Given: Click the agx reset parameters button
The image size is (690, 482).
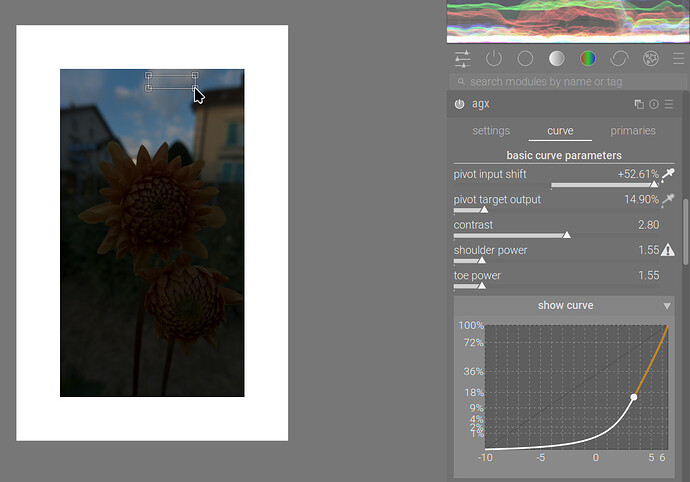Looking at the screenshot, I should pyautogui.click(x=654, y=104).
